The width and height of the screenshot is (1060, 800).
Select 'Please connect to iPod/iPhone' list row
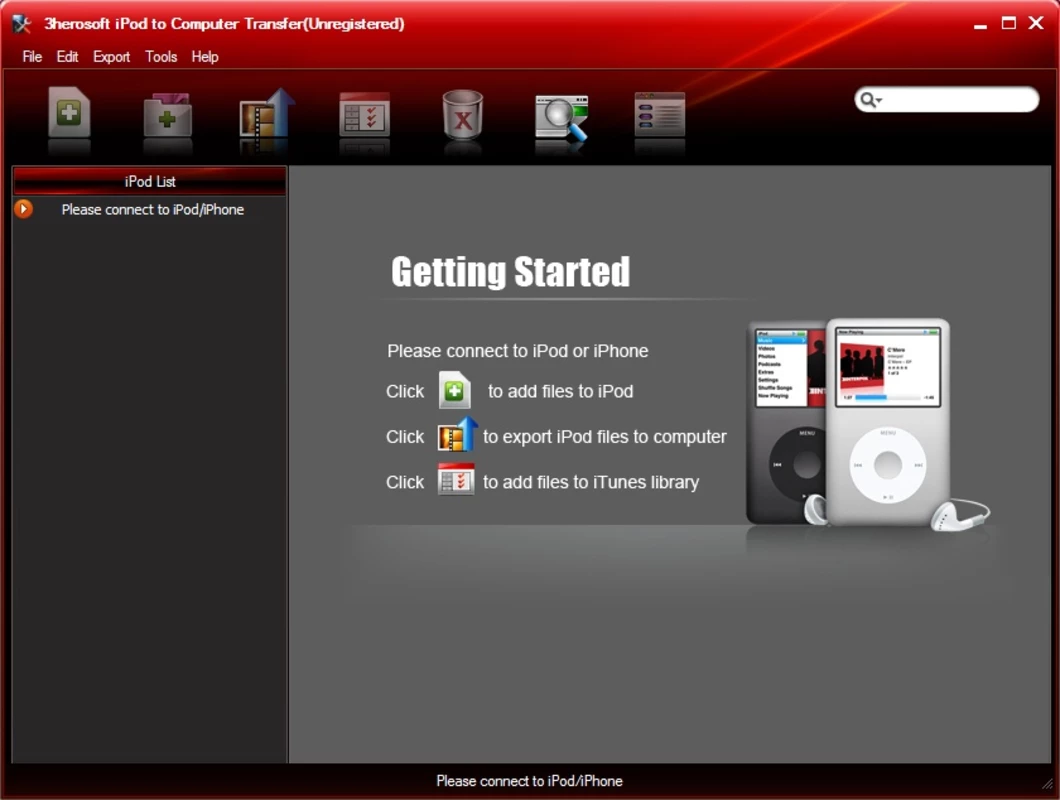149,210
